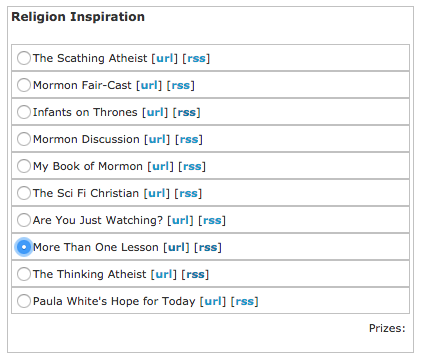Image resolution: width=421 pixels, height=360 pixels.
Task: Visit Mormon Fair-Cast url link
Action: [149, 85]
